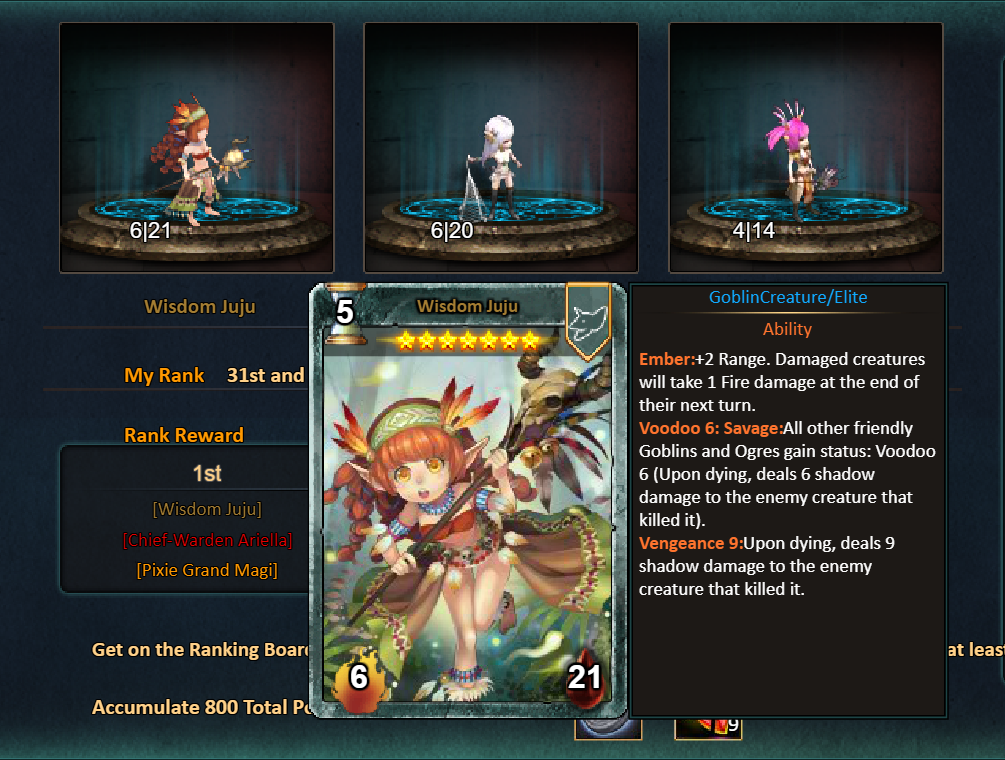The height and width of the screenshot is (760, 1005).
Task: Click the seven gold stars rating row
Action: coord(467,340)
